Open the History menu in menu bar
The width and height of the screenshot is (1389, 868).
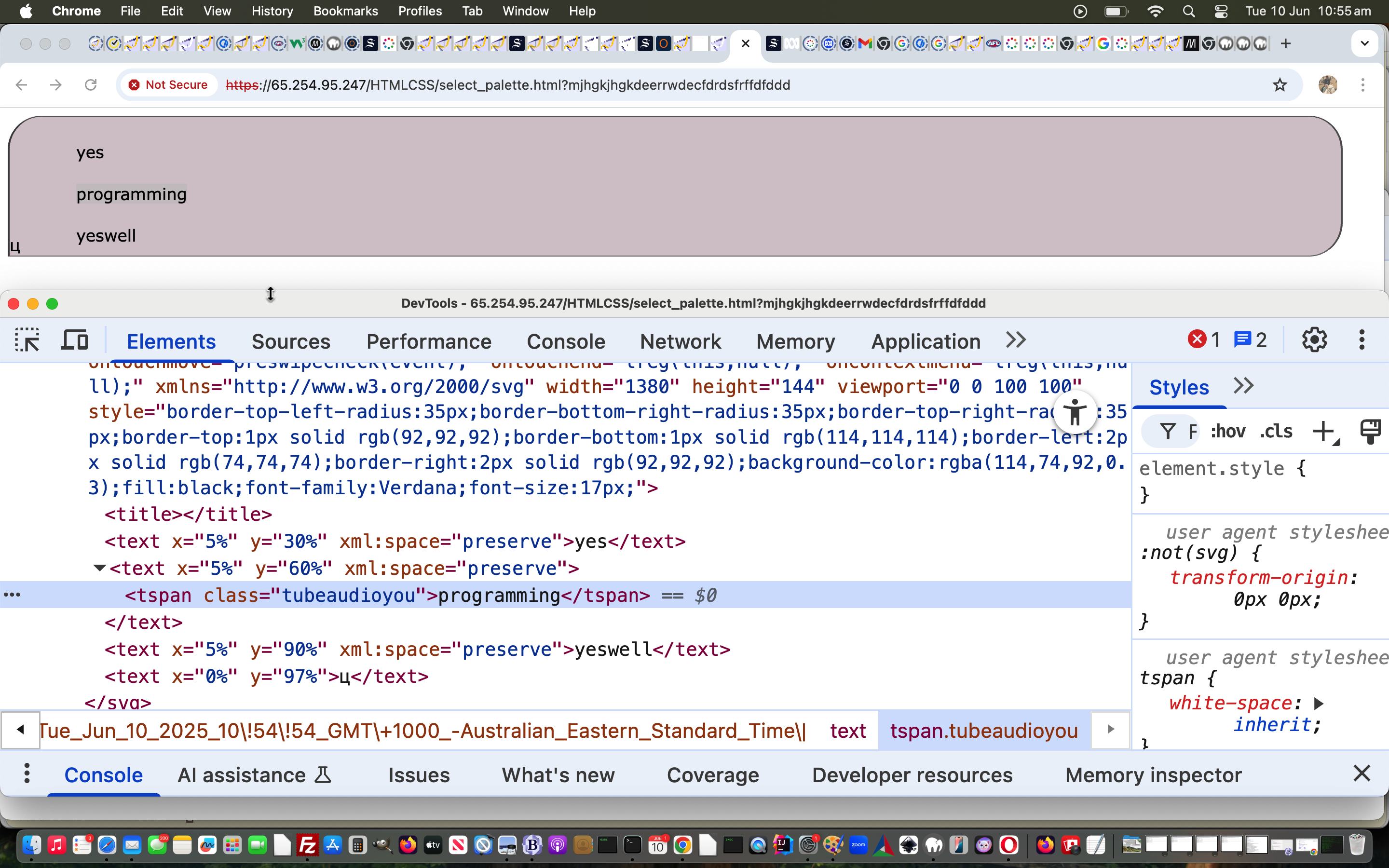(x=272, y=11)
